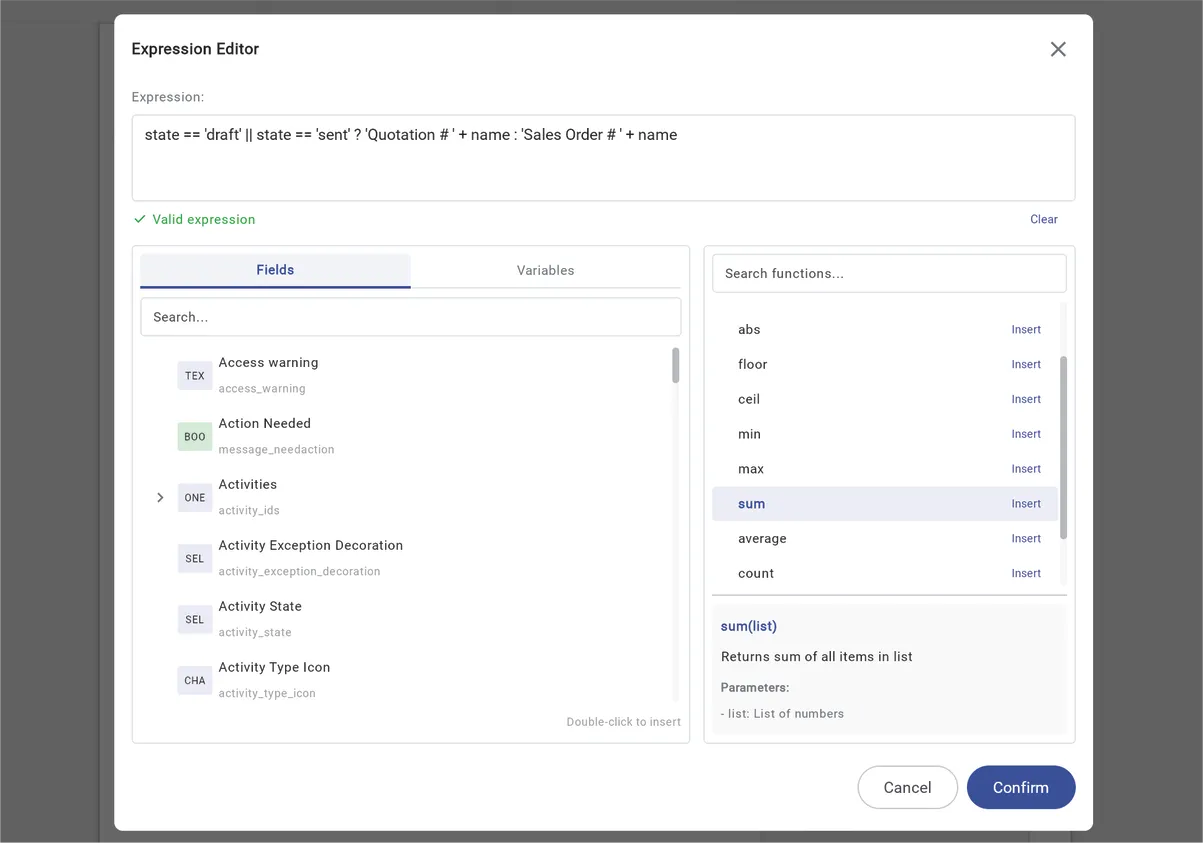Click the CHA type icon for Activity Type Icon

194,680
